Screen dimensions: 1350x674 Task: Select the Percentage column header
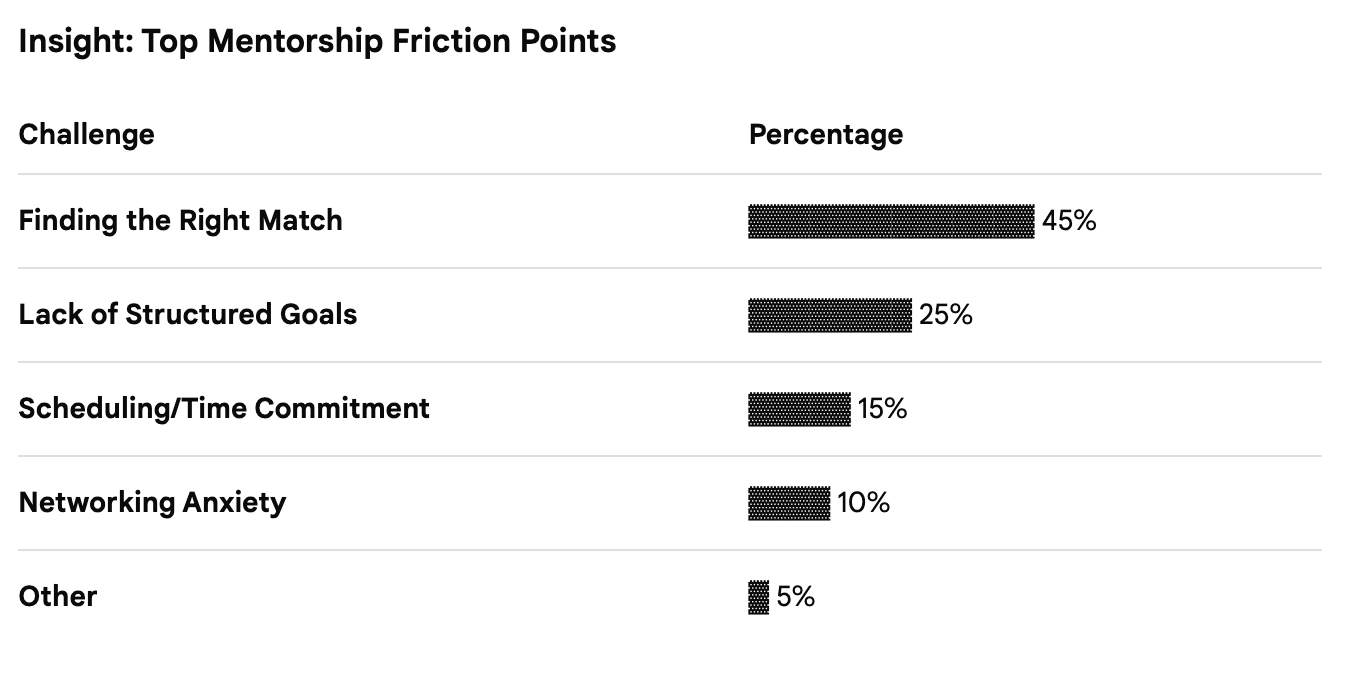(x=825, y=134)
